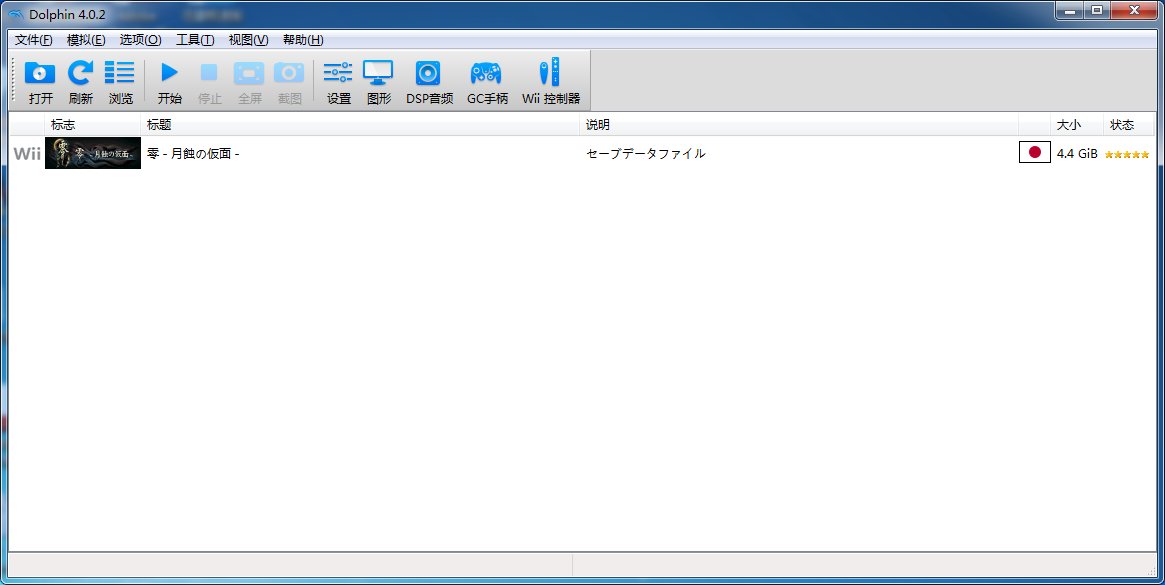The height and width of the screenshot is (585, 1165).
Task: Open graphics configuration via 图形 icon
Action: [378, 80]
